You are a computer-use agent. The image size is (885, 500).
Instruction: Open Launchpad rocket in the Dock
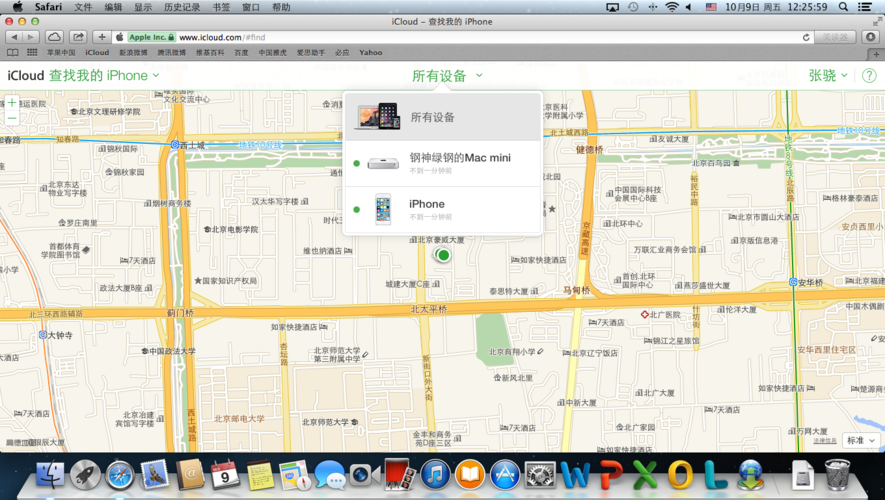coord(85,475)
